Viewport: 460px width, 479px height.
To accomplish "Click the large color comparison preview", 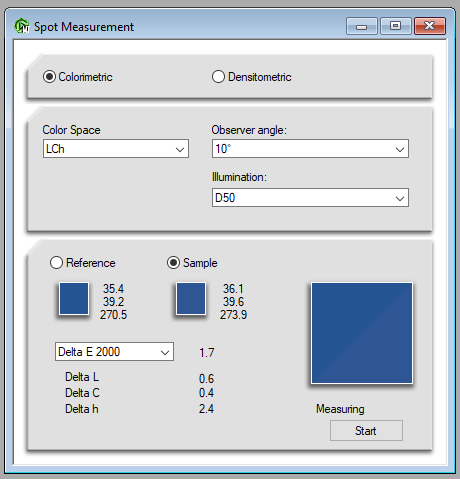I will [362, 333].
